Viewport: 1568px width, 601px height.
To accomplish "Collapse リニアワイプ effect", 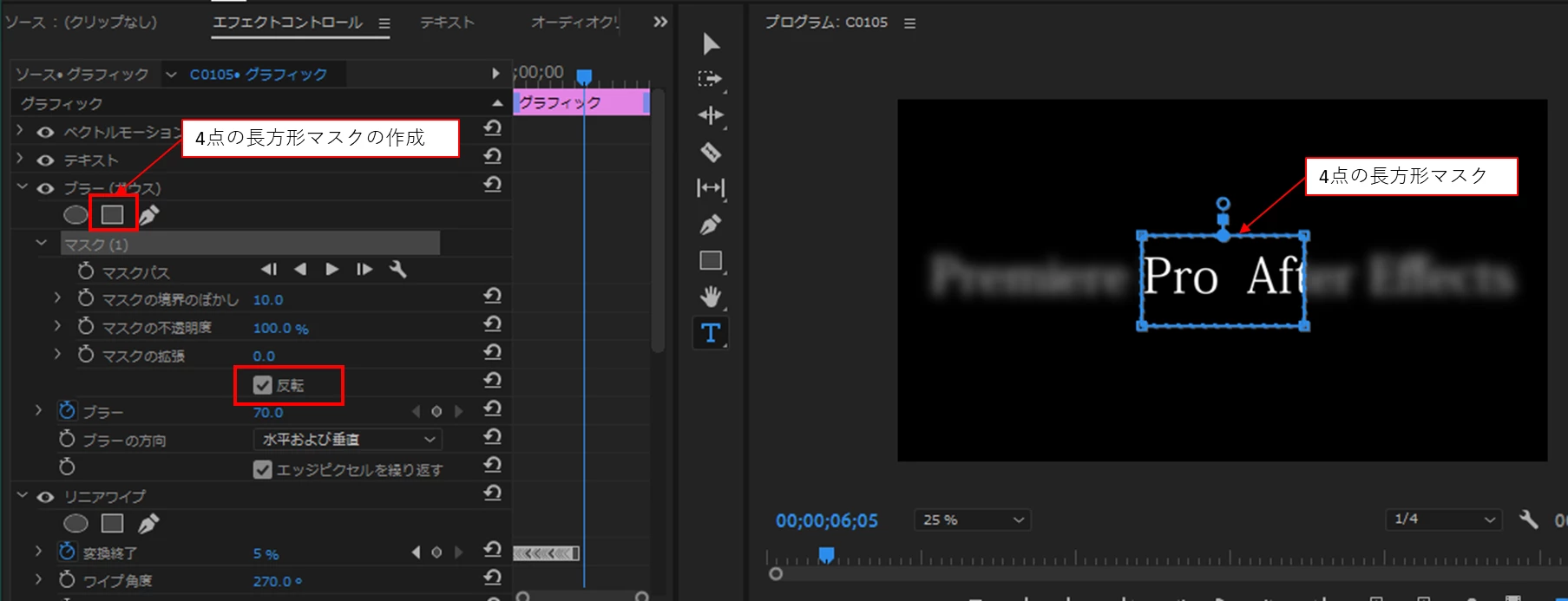I will coord(22,495).
